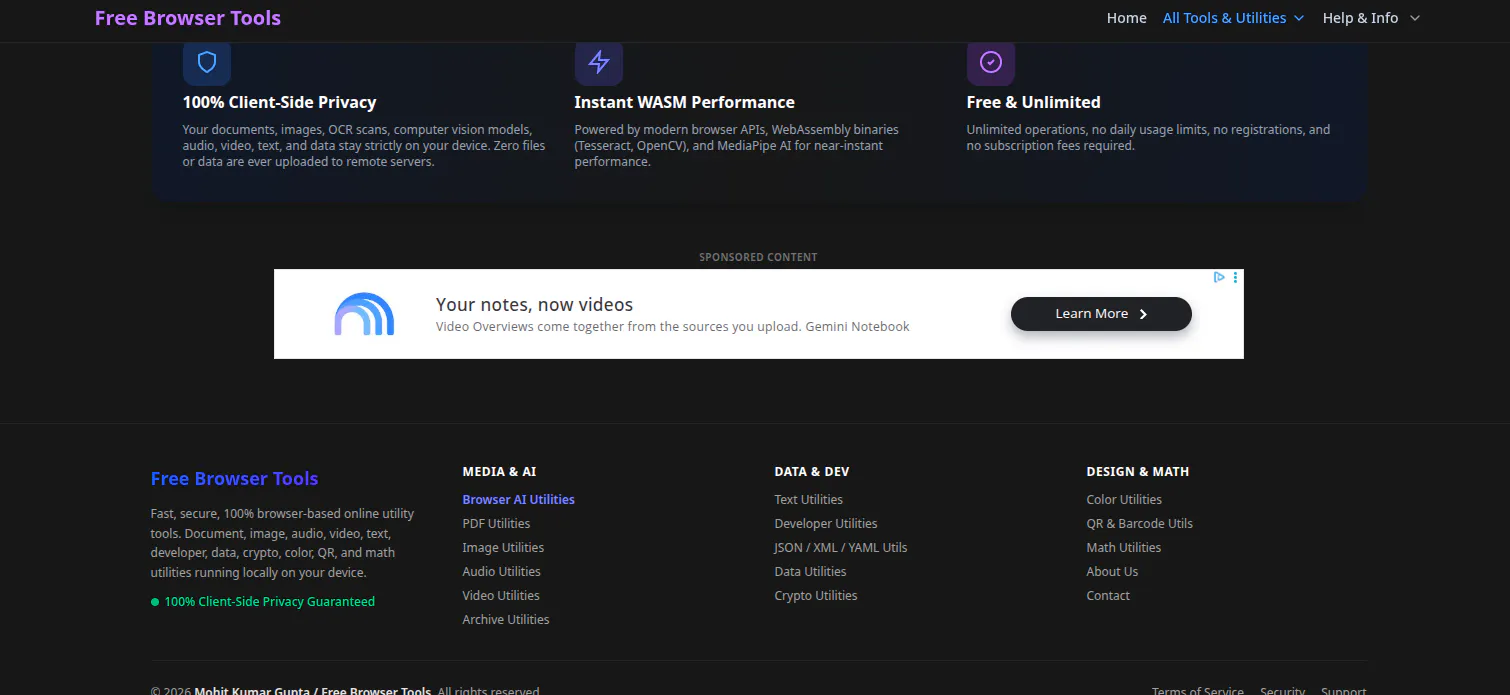Screen dimensions: 1510x695
Task: Open the ad options three-dot icon
Action: point(1236,277)
